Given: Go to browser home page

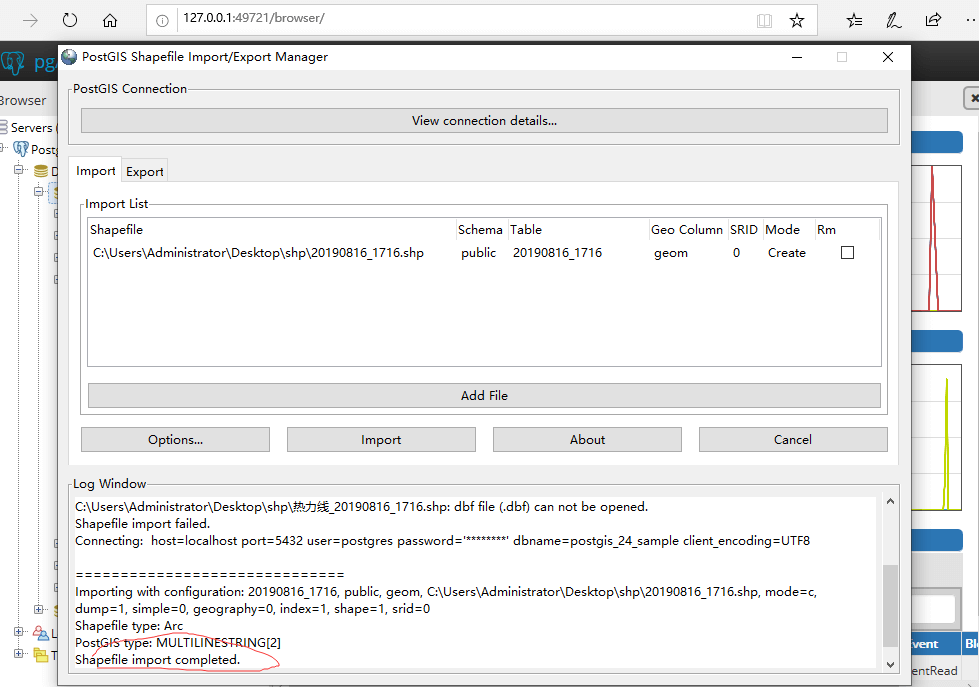Looking at the screenshot, I should [x=110, y=20].
